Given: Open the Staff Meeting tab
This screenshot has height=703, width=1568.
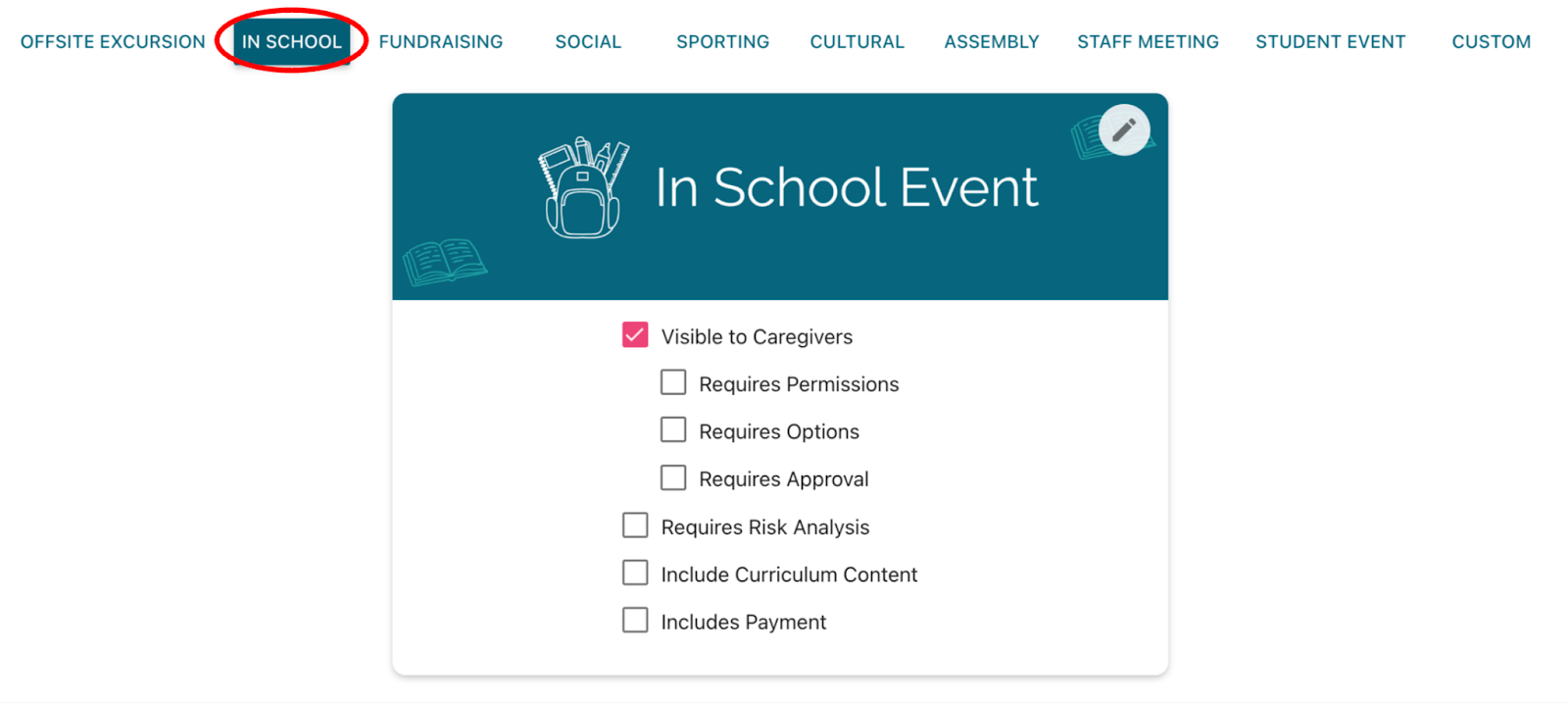Looking at the screenshot, I should (1149, 42).
